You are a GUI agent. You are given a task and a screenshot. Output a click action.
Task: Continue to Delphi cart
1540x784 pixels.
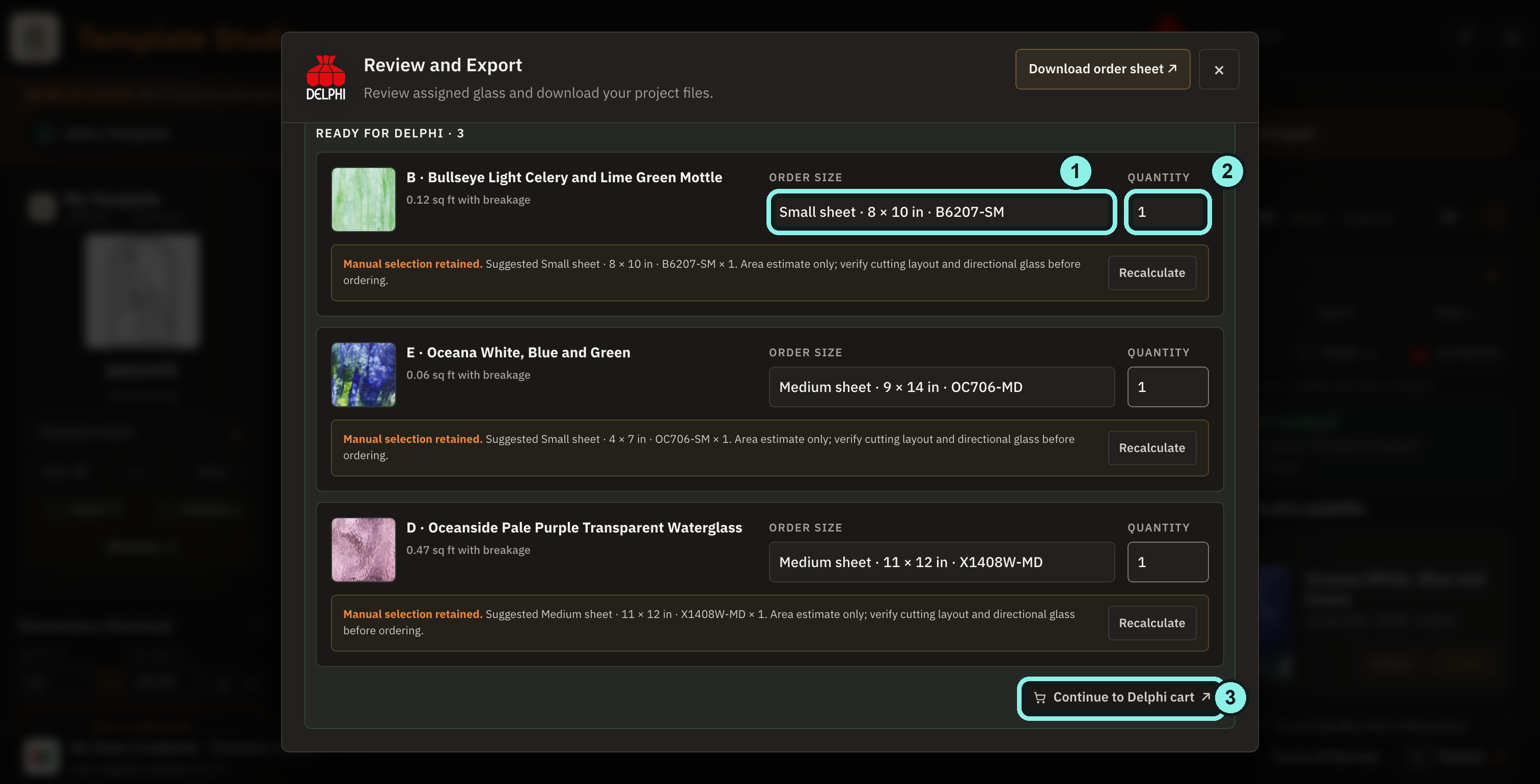click(x=1122, y=698)
